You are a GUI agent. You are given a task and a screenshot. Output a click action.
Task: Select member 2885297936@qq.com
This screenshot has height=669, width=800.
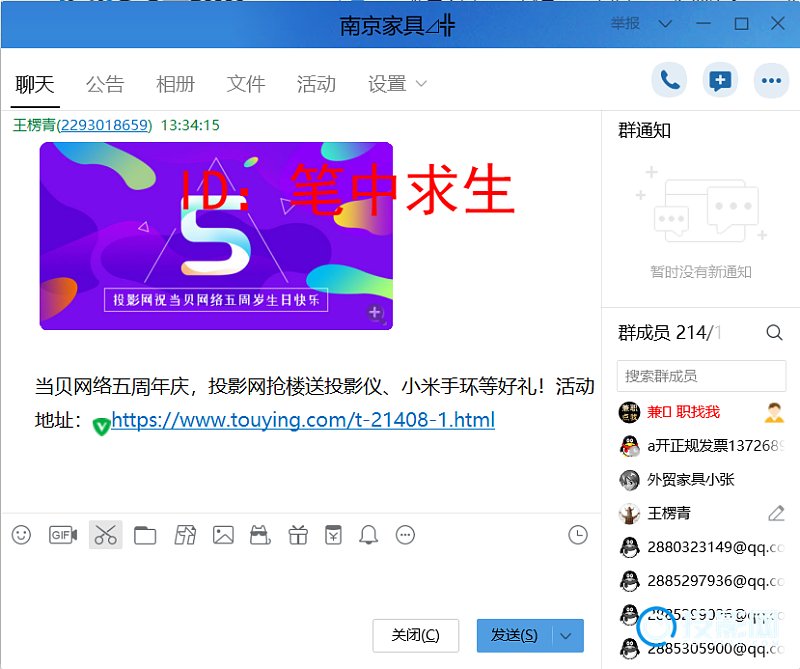pyautogui.click(x=701, y=581)
